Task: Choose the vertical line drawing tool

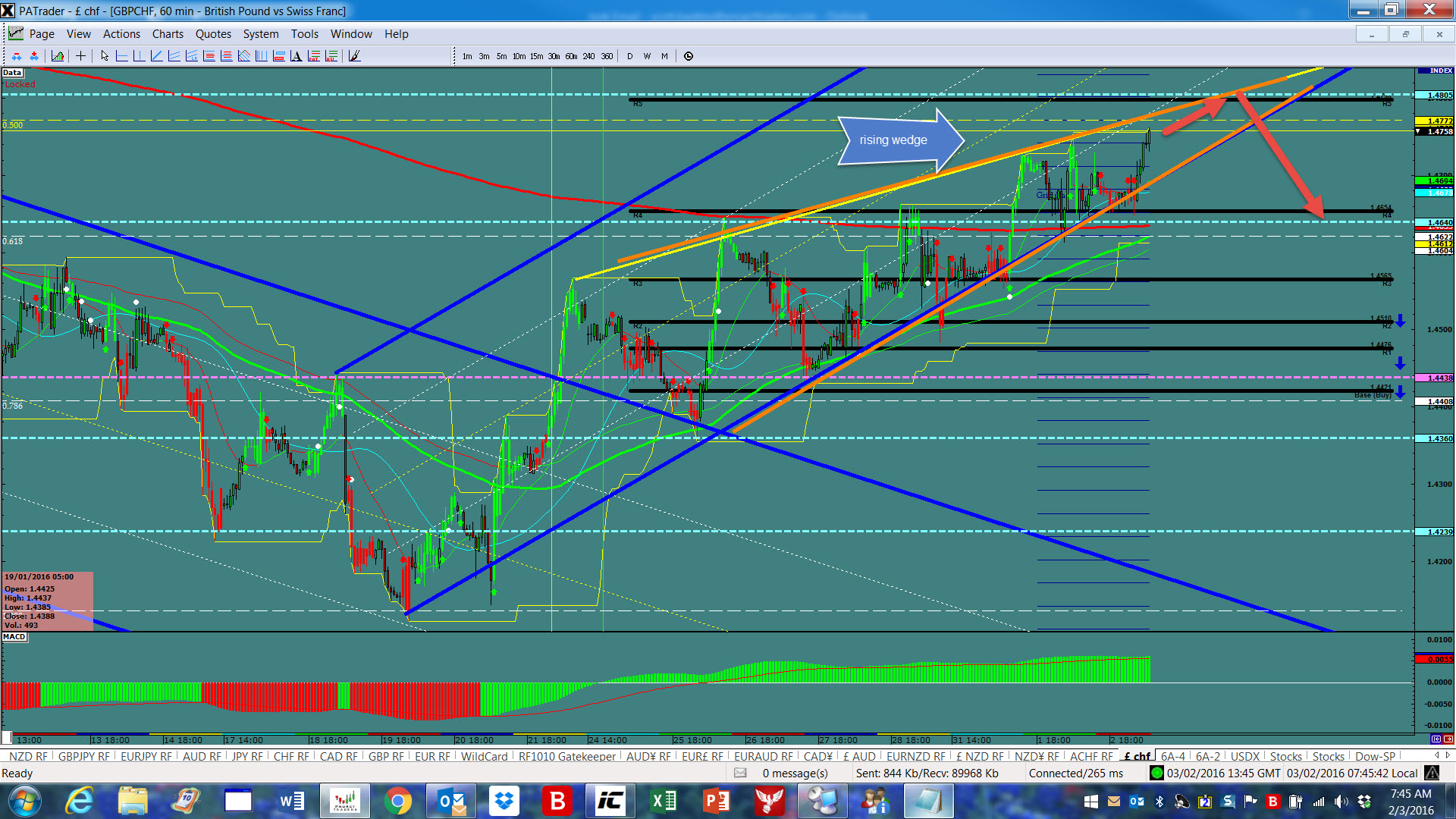Action: [140, 55]
